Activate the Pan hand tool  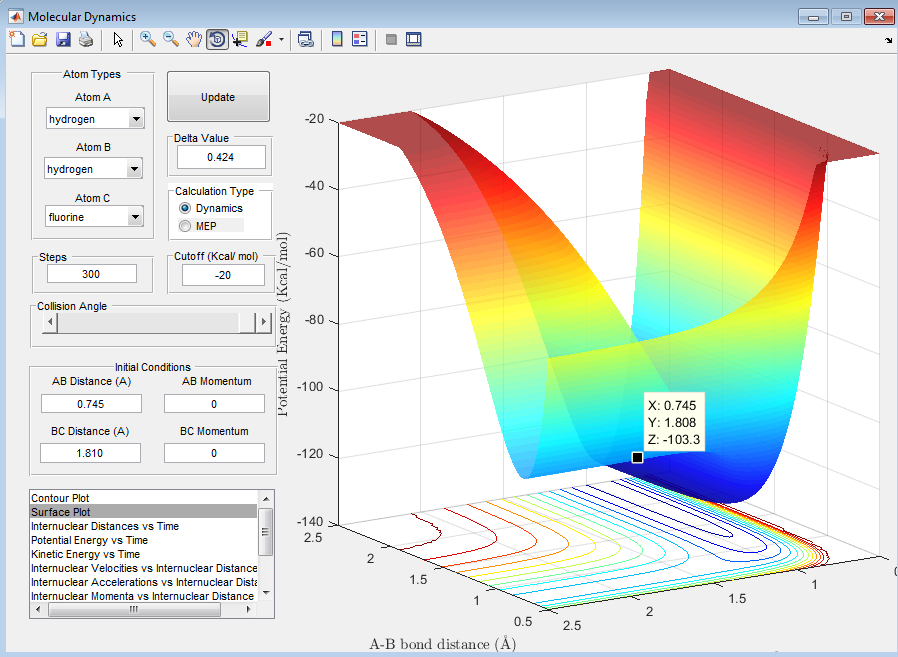[x=194, y=39]
